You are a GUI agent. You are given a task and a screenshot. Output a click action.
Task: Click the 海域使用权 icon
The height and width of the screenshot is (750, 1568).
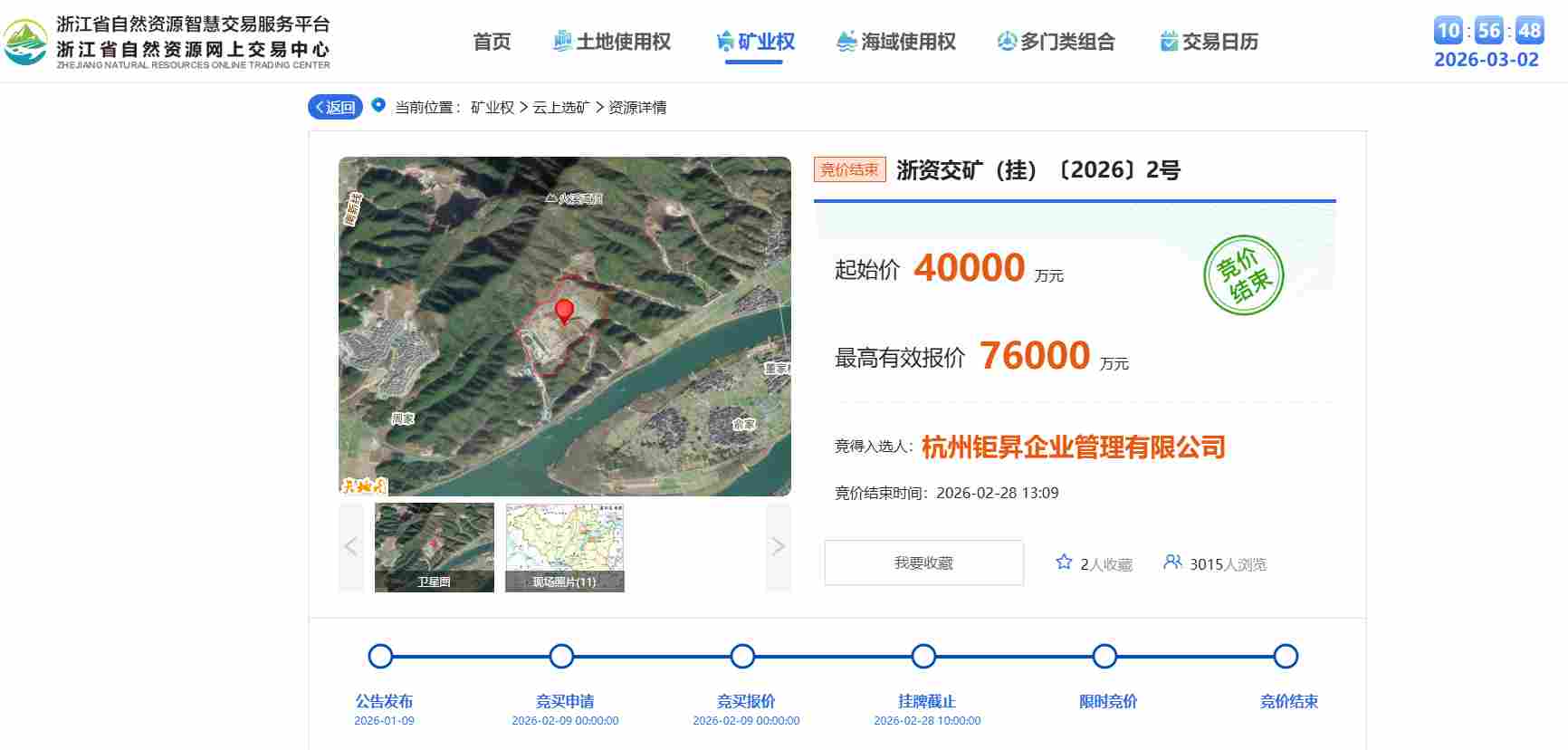pos(846,42)
